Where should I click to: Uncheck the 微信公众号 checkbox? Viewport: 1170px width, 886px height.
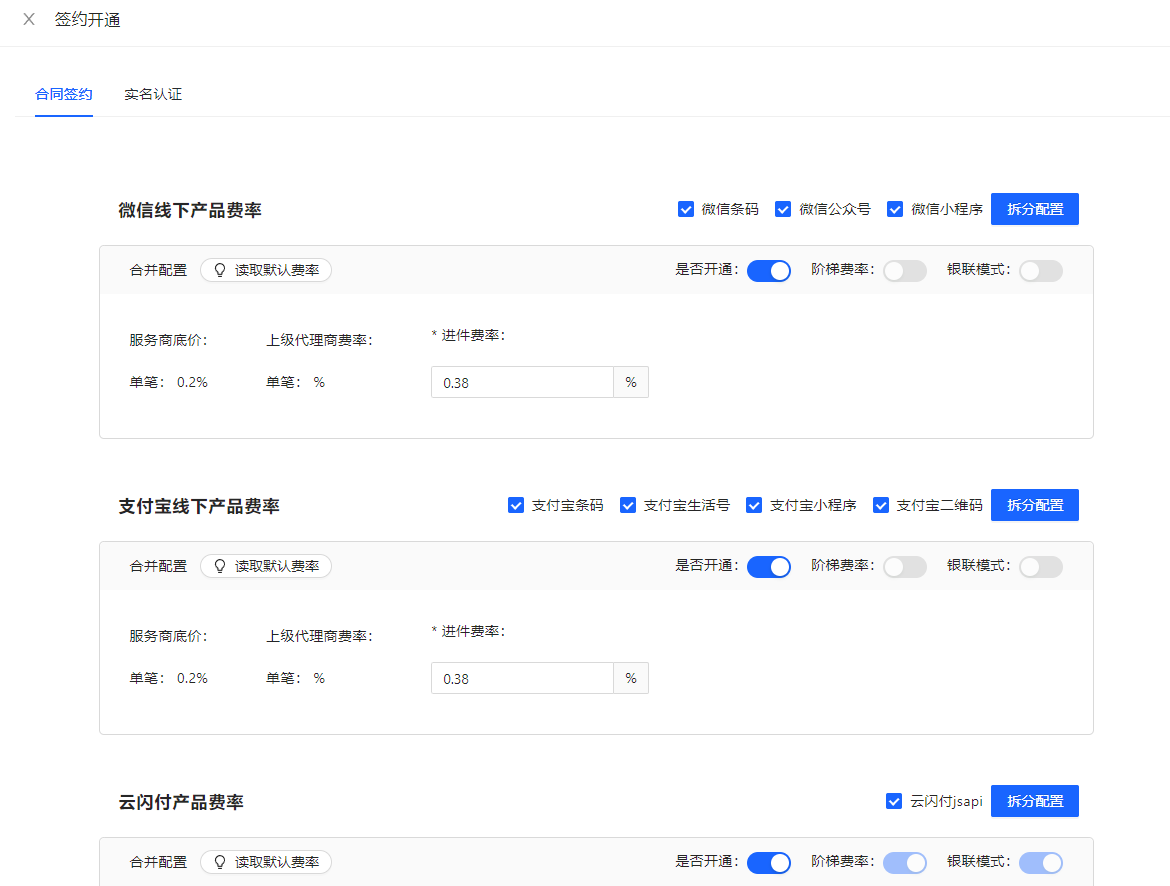click(784, 209)
